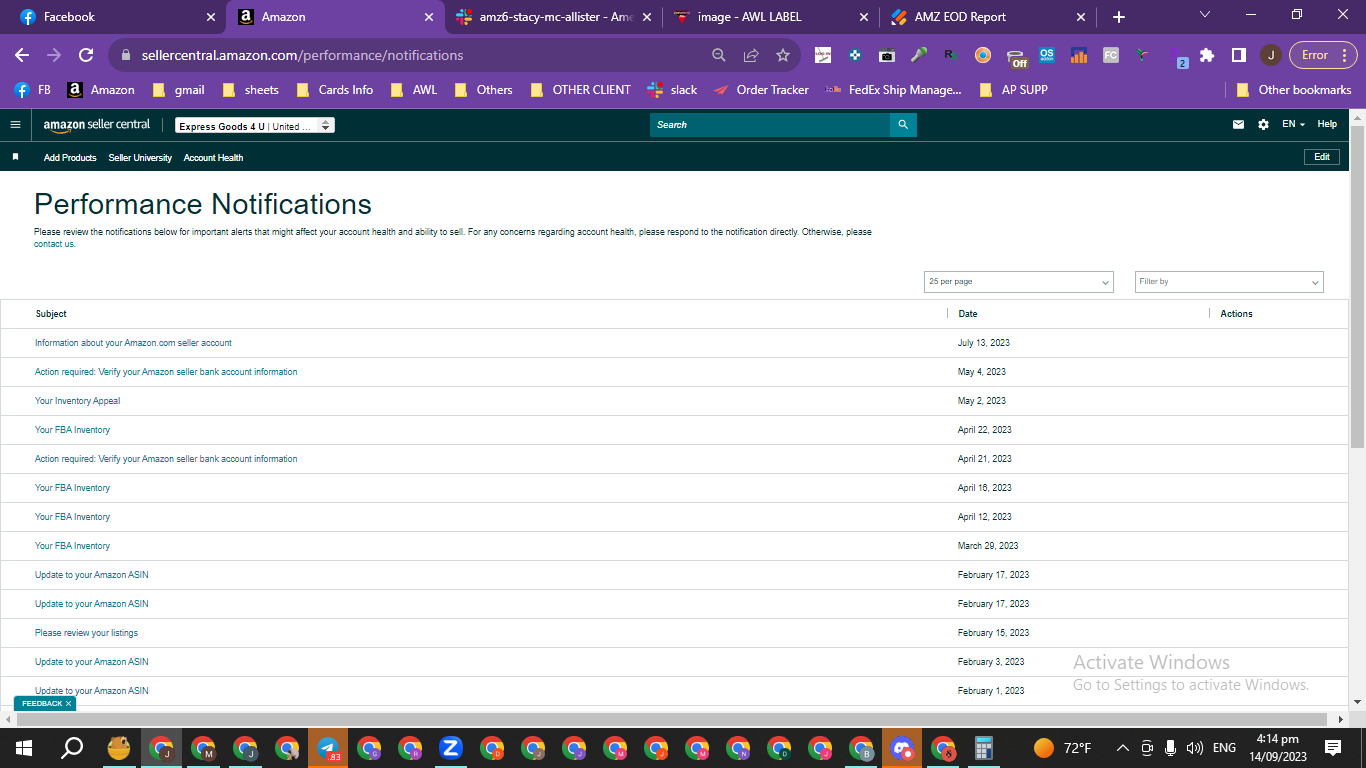Click the horizontal scrollbar at page bottom
The width and height of the screenshot is (1366, 768).
[x=670, y=719]
